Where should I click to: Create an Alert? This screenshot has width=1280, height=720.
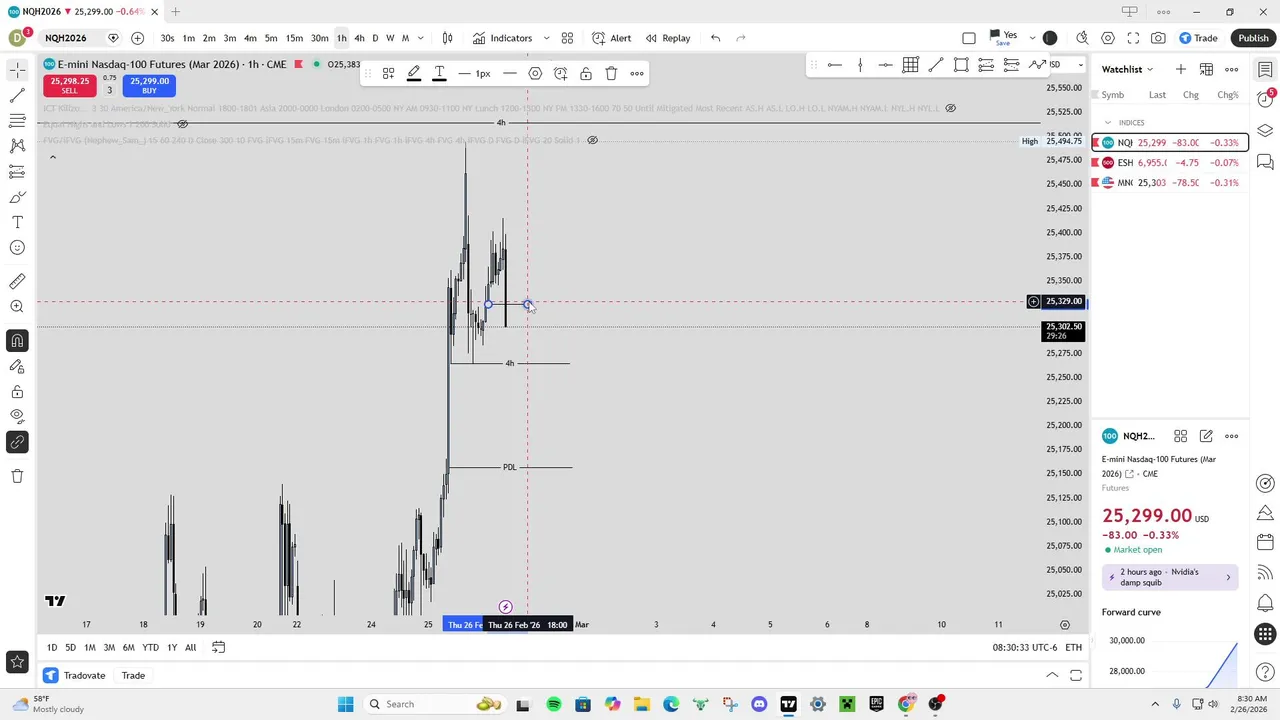click(611, 38)
